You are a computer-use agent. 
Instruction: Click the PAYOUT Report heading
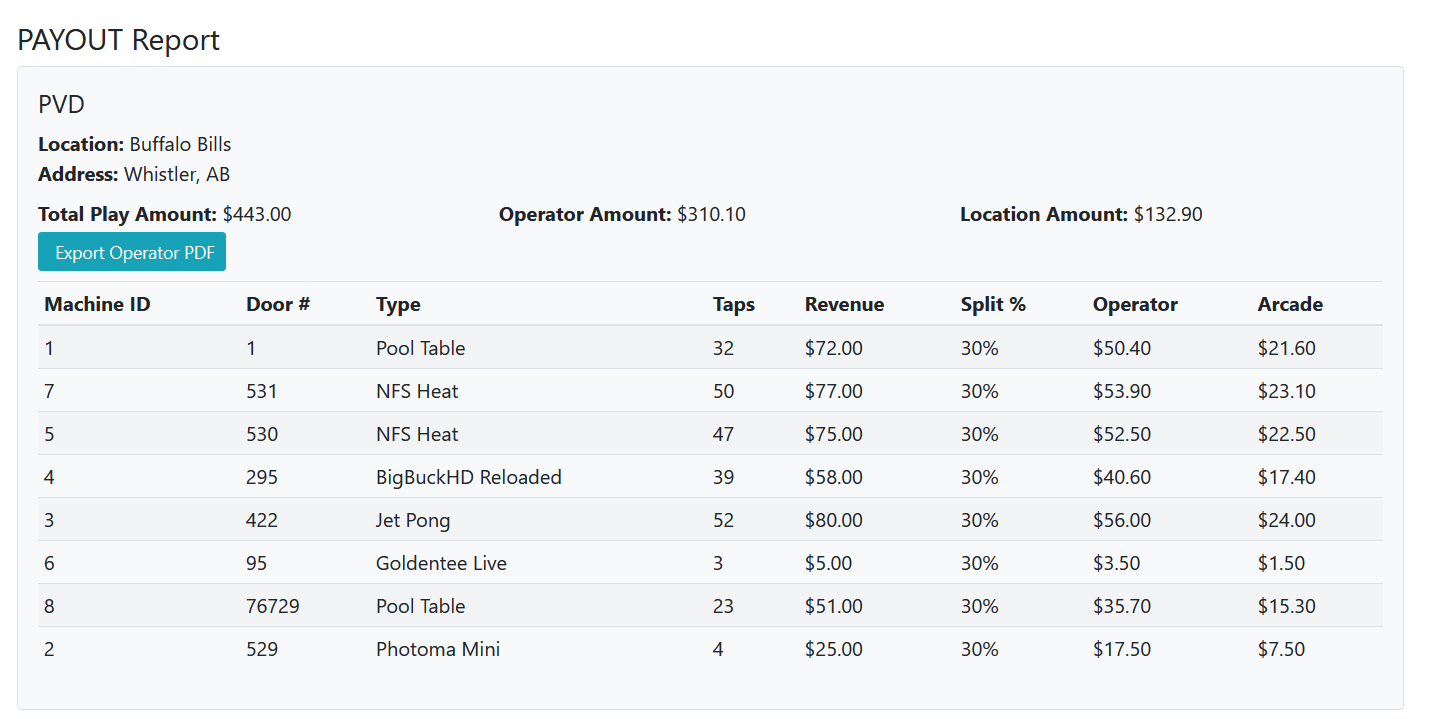click(x=118, y=40)
